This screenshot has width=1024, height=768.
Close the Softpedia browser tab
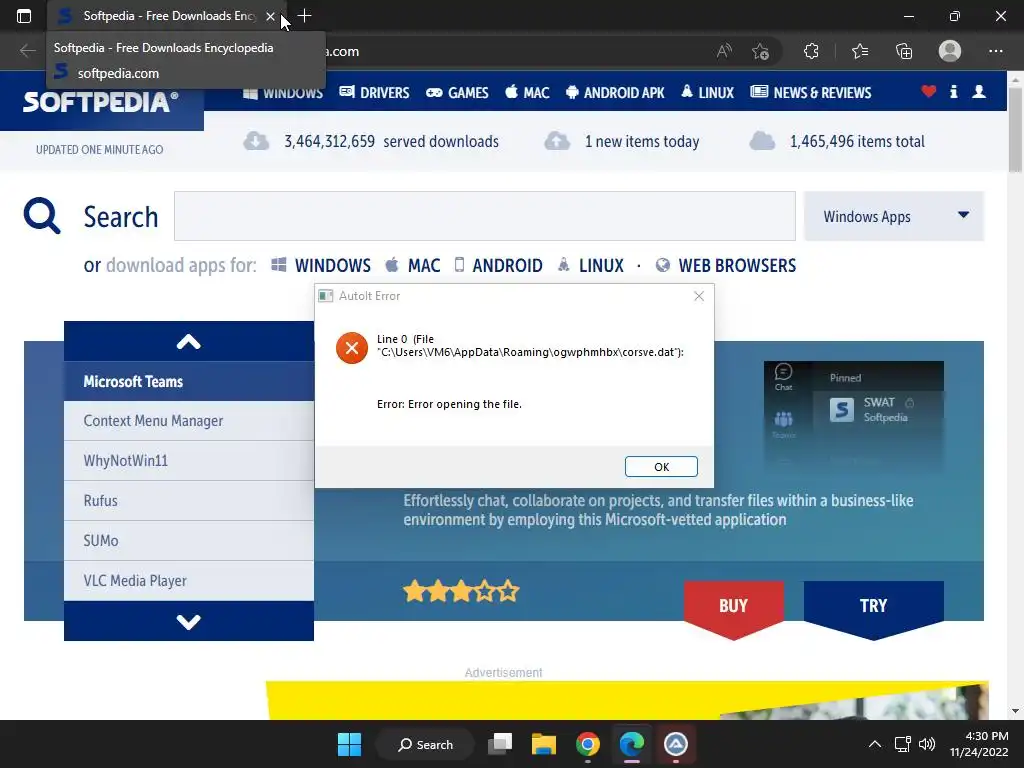click(270, 16)
